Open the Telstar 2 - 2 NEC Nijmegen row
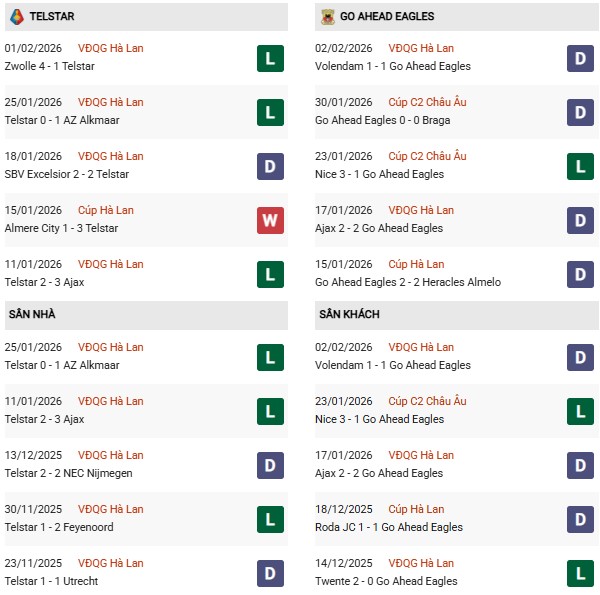Image resolution: width=600 pixels, height=595 pixels. tap(68, 473)
